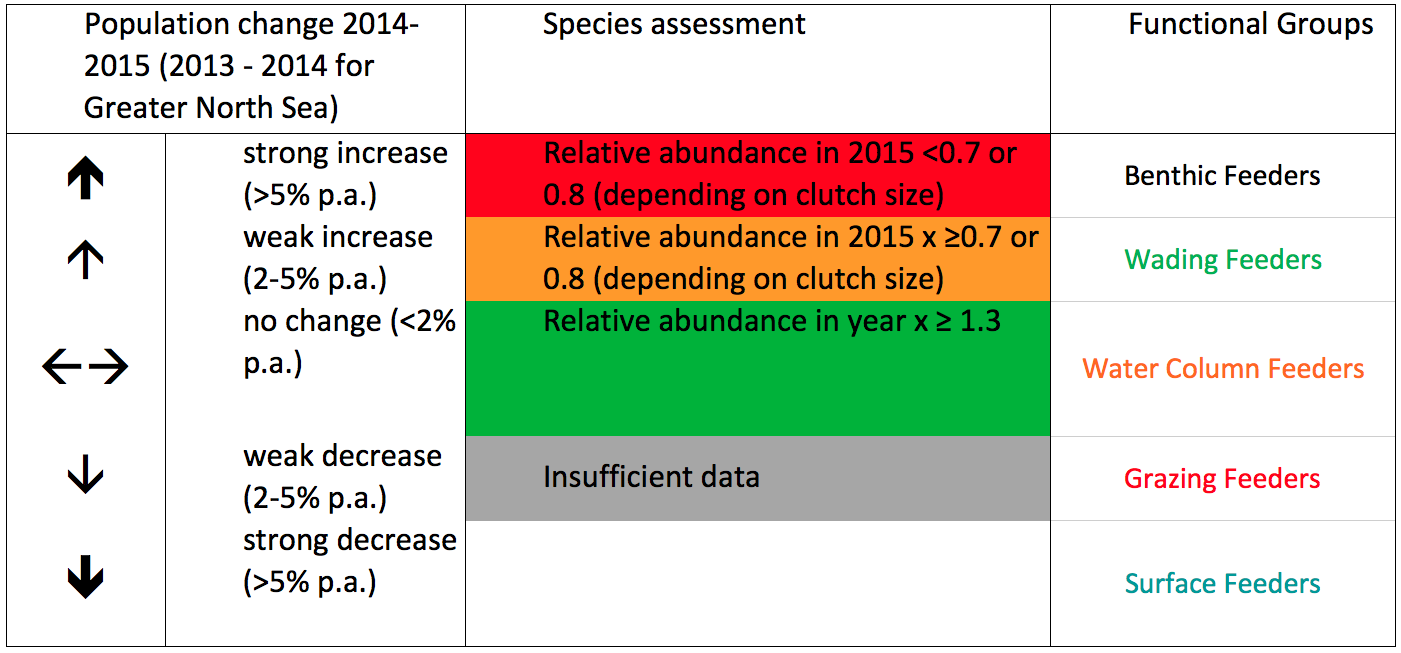The width and height of the screenshot is (1401, 653).
Task: Click the left-right arrows no change icon
Action: tap(86, 369)
